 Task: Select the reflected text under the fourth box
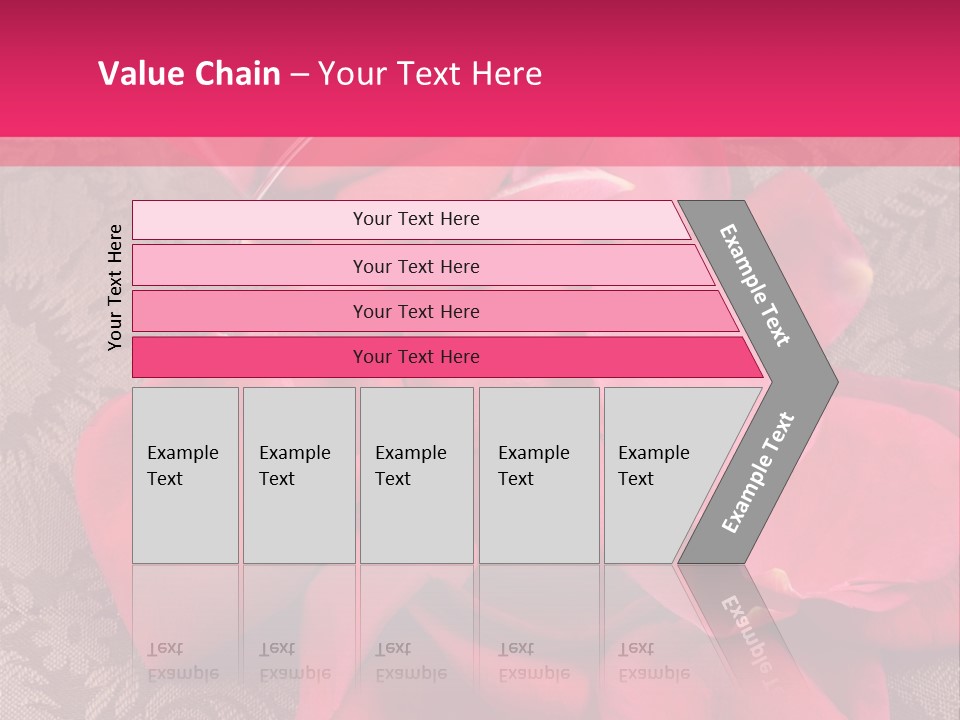tap(534, 661)
